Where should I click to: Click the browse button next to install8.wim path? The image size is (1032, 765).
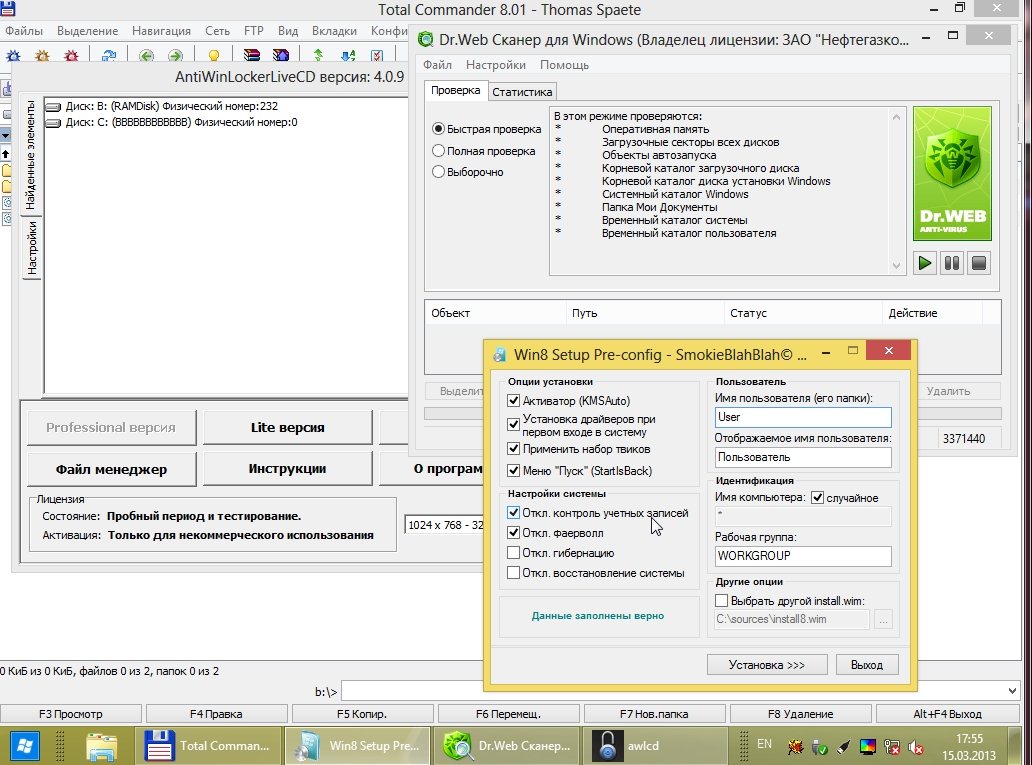tap(882, 620)
